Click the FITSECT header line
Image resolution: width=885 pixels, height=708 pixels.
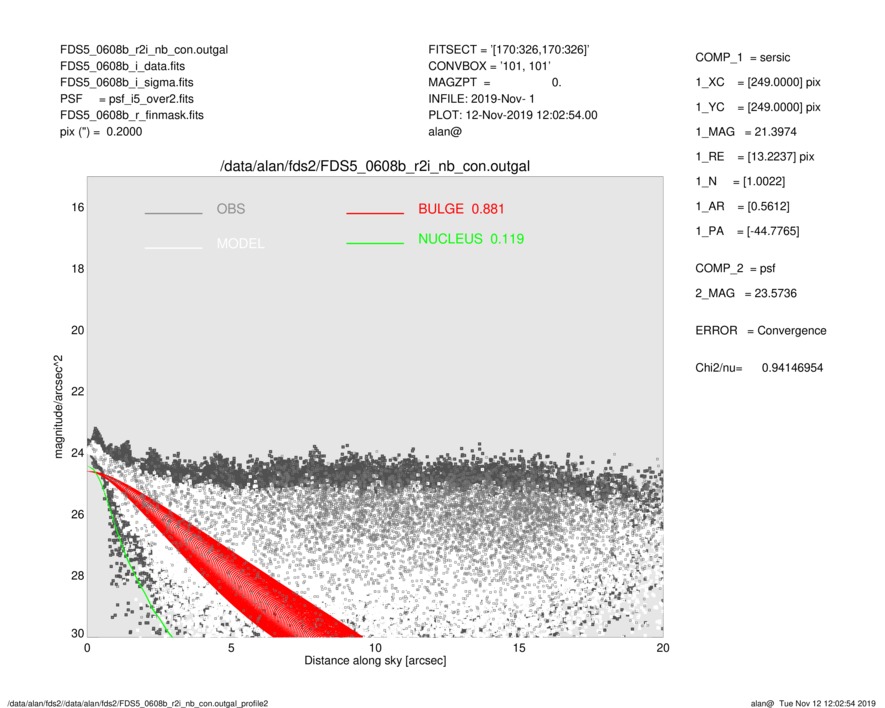coord(509,50)
